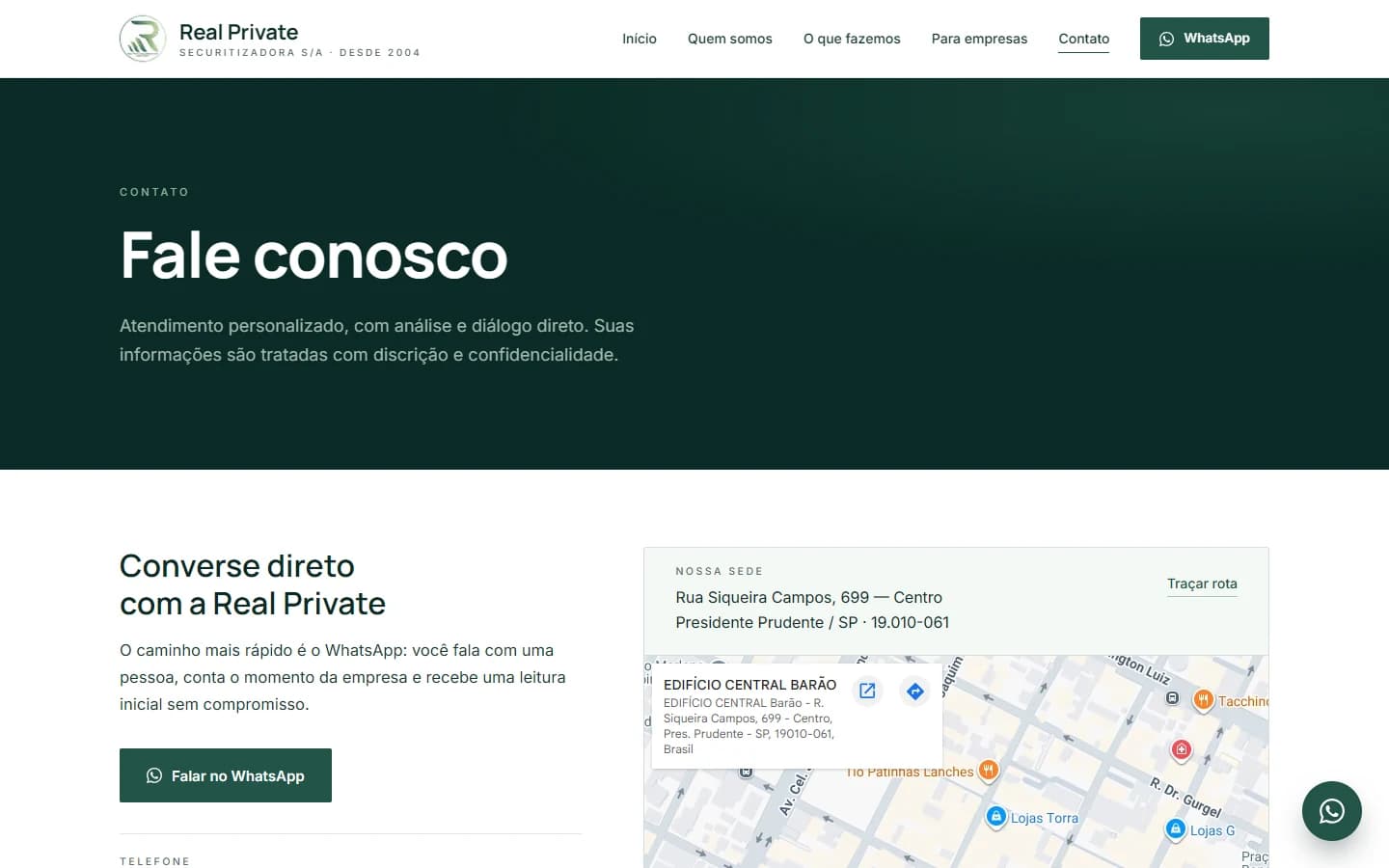Click Presidente Prudente / SP postal line
This screenshot has height=868, width=1389.
812,622
